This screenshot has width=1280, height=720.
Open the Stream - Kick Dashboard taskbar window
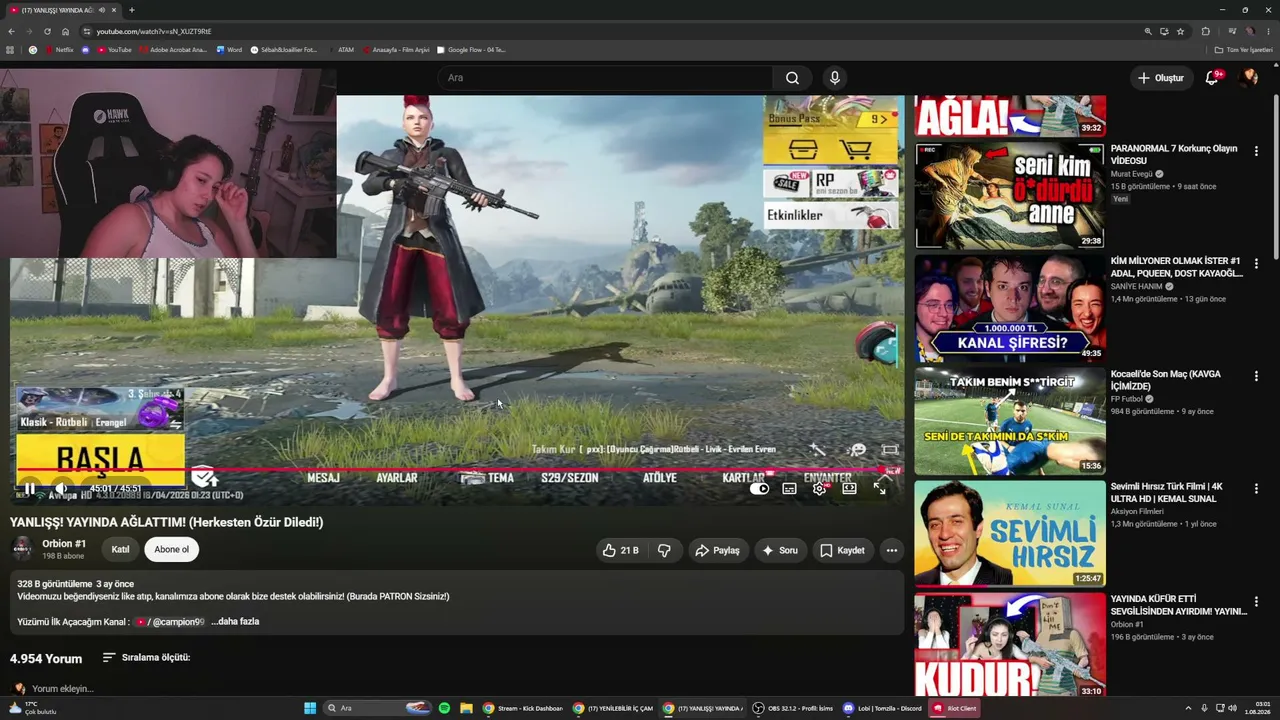[523, 708]
